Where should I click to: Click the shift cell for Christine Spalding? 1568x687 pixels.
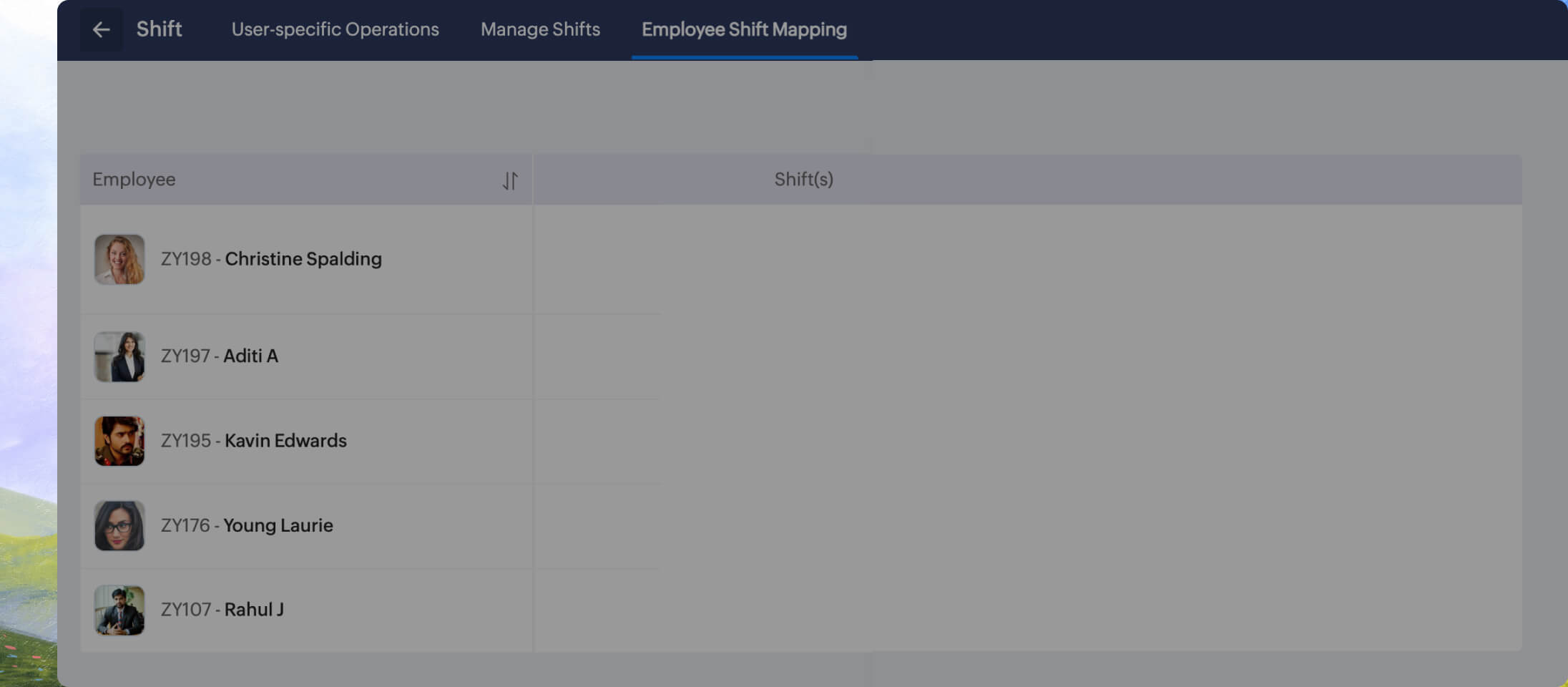tap(1026, 260)
